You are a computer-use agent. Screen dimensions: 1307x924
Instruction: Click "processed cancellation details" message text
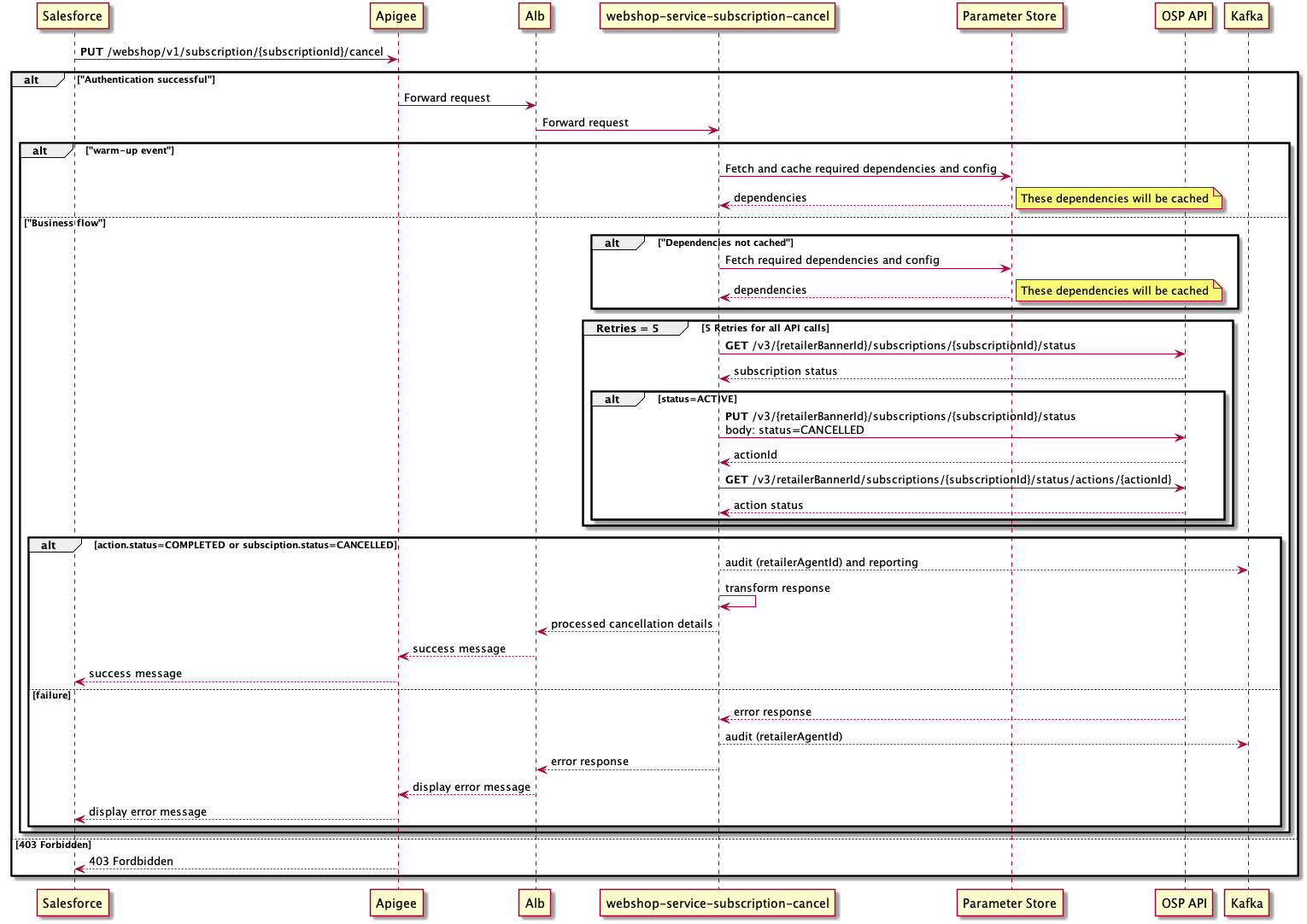tap(631, 624)
